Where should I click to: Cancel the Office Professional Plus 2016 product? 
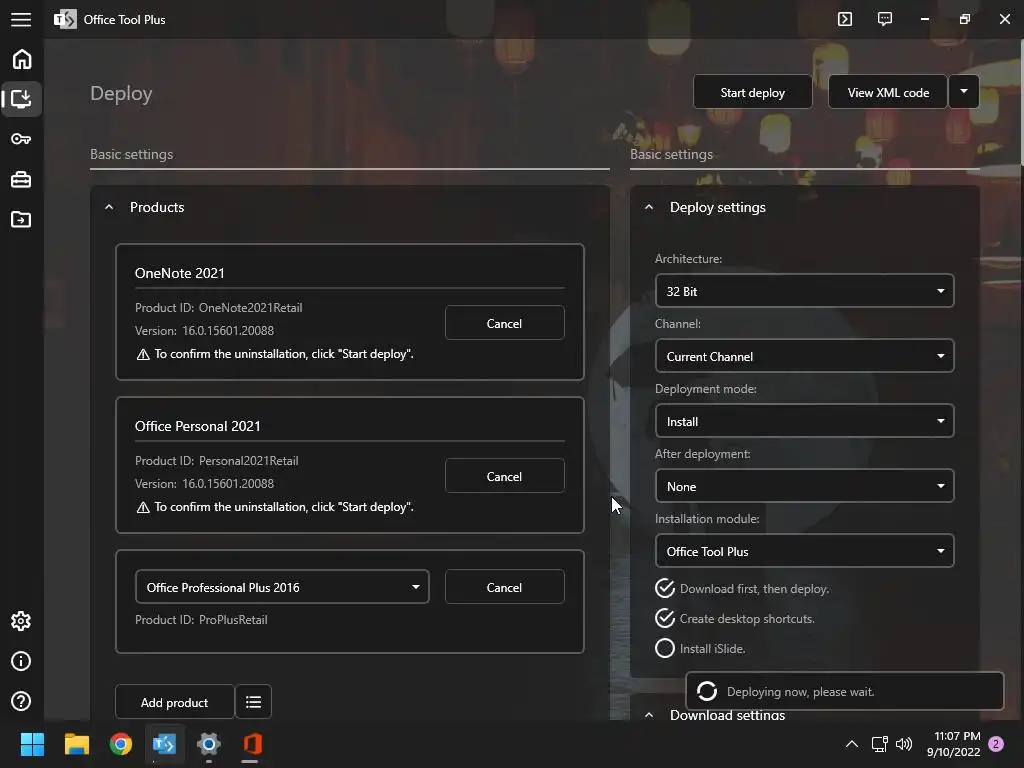click(504, 587)
